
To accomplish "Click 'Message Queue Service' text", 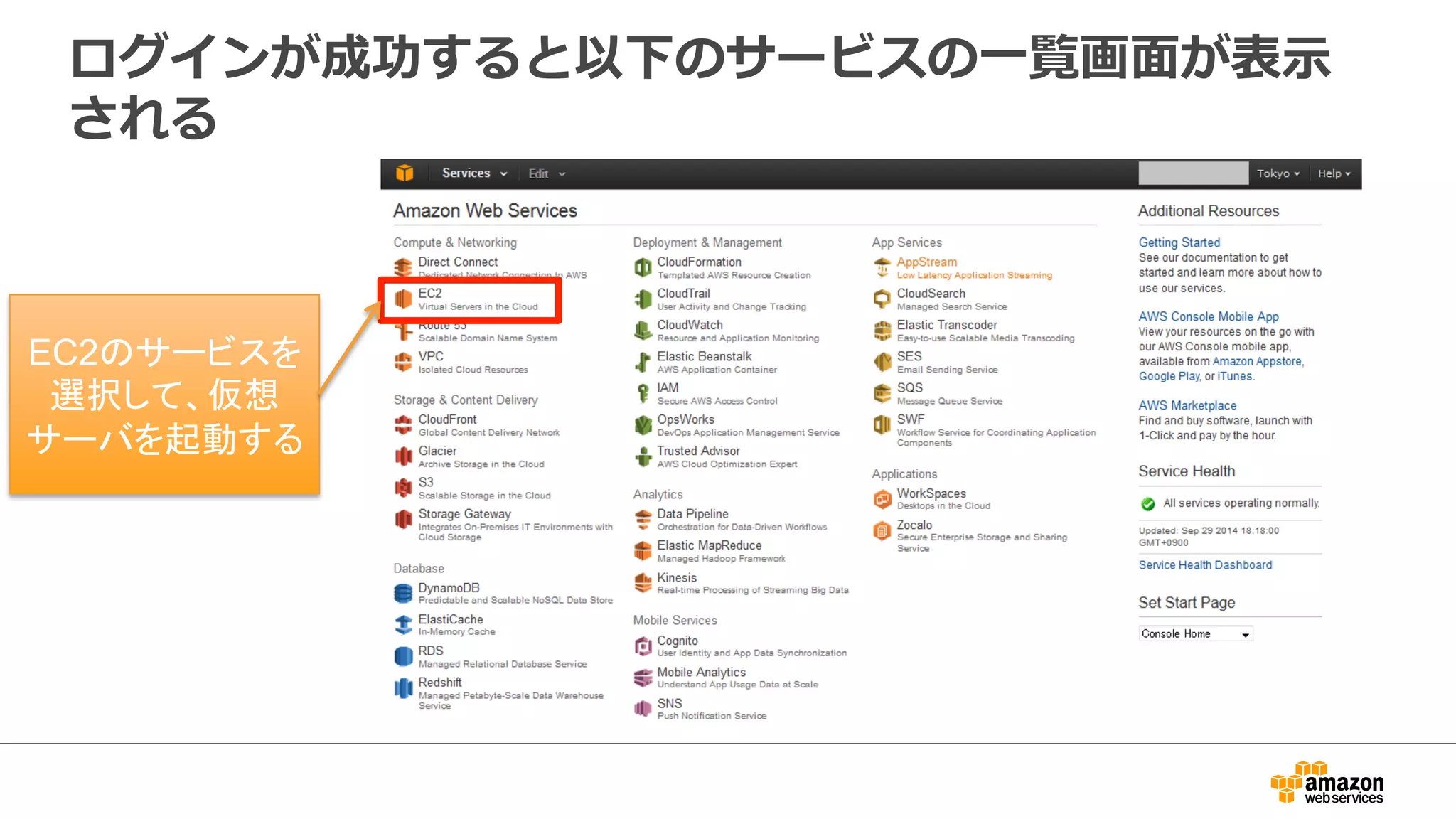I will (949, 401).
